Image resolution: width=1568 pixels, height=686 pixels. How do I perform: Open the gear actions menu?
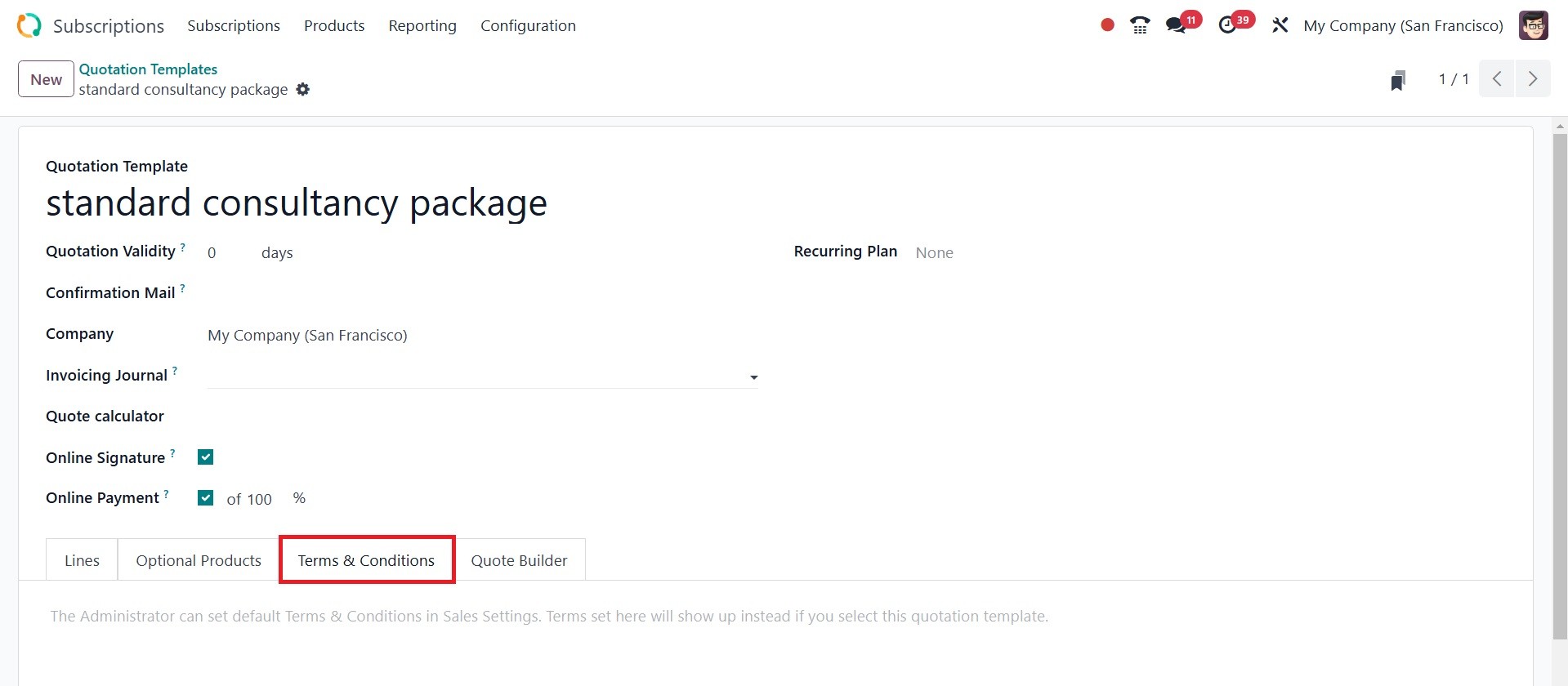click(x=303, y=89)
